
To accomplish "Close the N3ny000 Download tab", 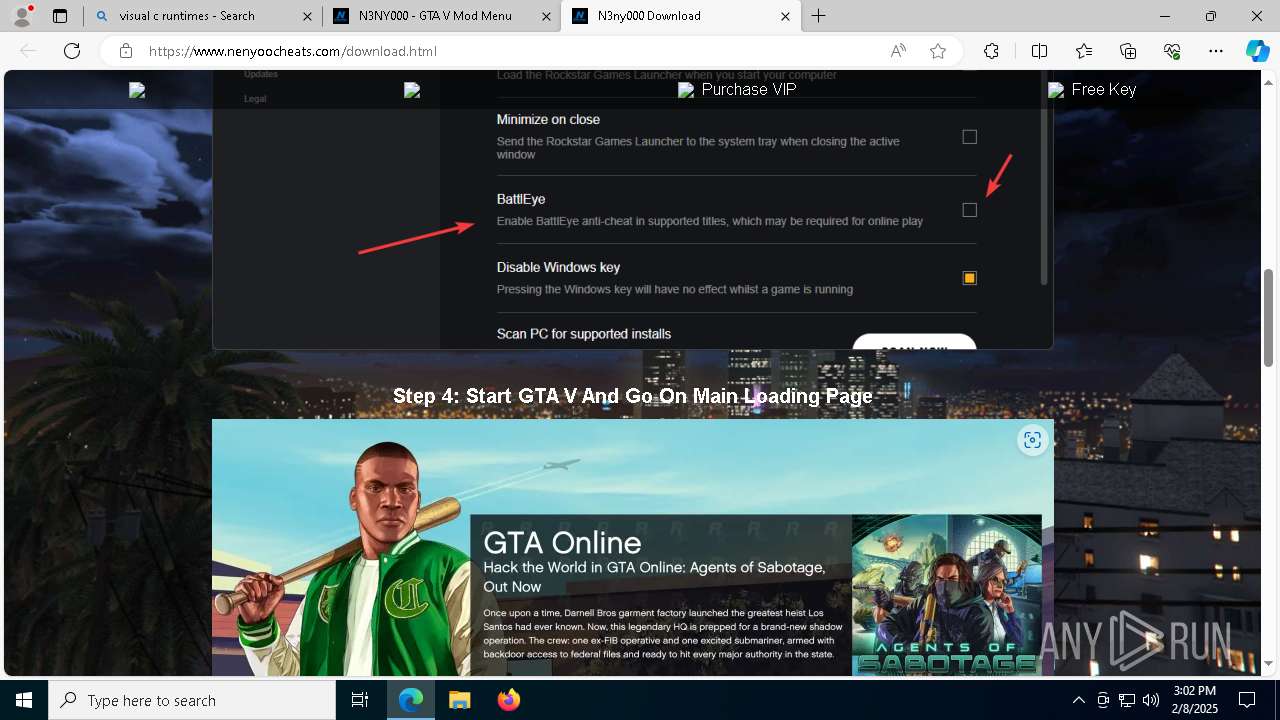I will (x=785, y=16).
